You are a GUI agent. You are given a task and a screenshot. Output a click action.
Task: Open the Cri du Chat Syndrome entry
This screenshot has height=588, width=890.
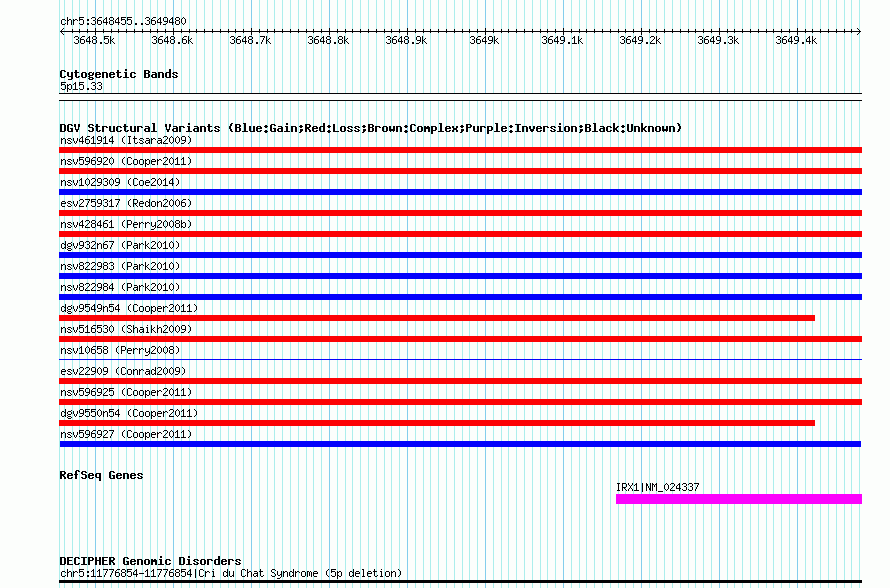[x=231, y=573]
